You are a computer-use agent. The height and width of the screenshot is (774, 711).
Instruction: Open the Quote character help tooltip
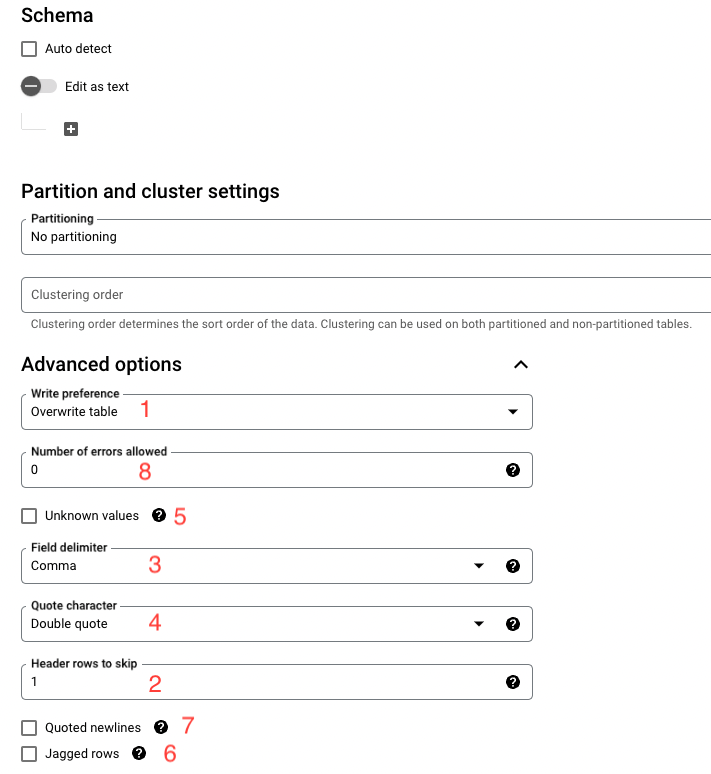[513, 624]
